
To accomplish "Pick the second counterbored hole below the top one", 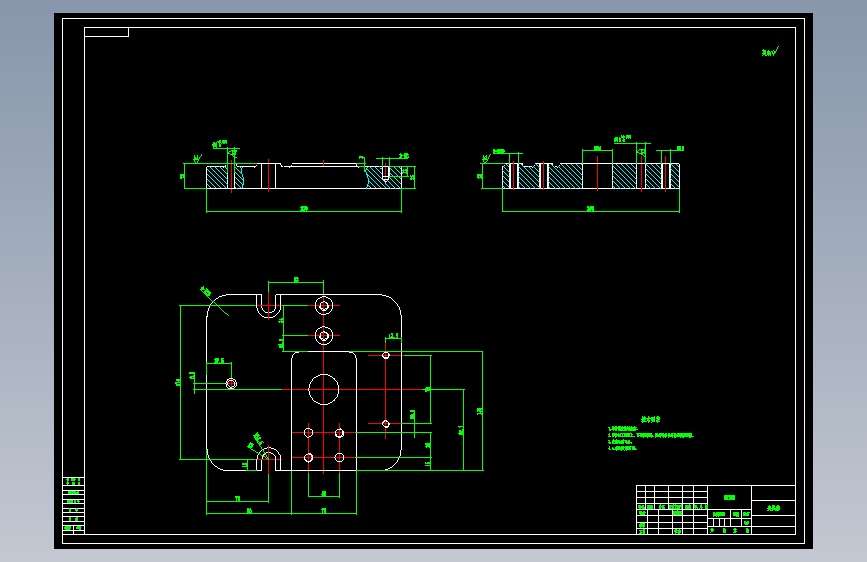I will 323,335.
